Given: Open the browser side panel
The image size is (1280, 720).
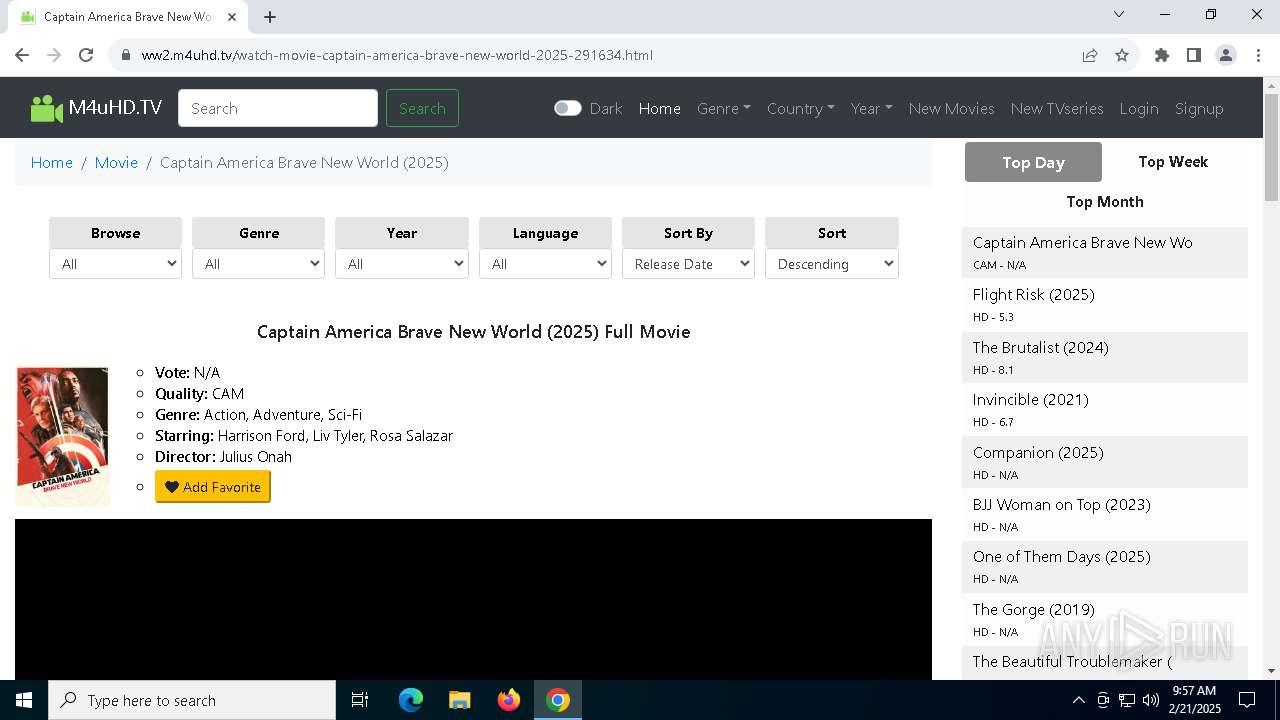Looking at the screenshot, I should [1194, 55].
